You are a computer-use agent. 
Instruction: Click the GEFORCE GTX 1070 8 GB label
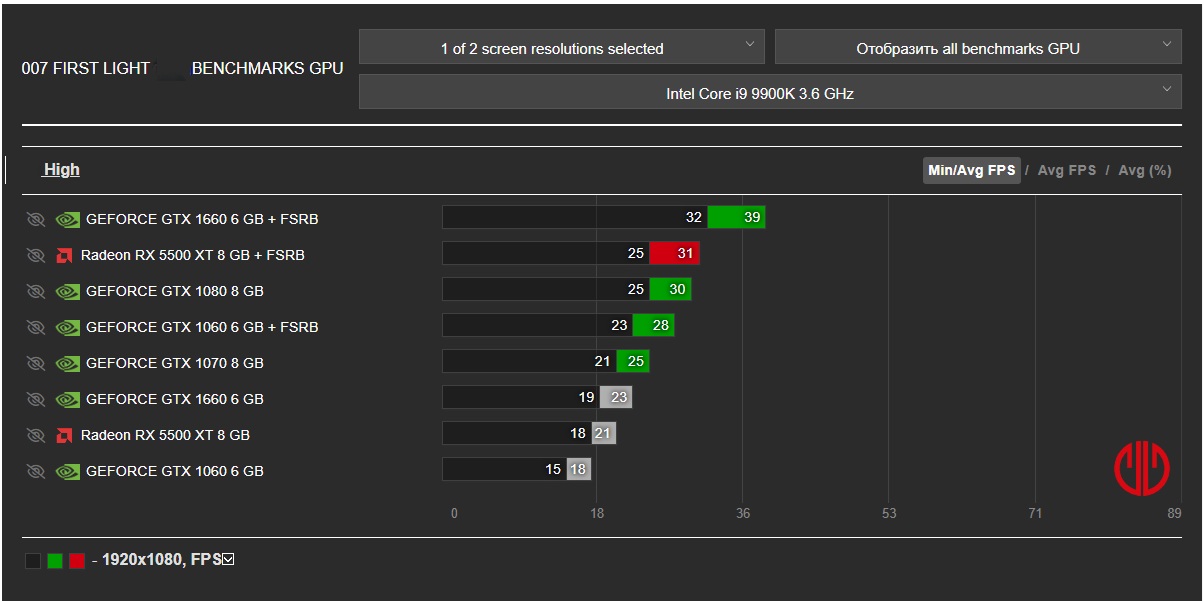click(175, 363)
